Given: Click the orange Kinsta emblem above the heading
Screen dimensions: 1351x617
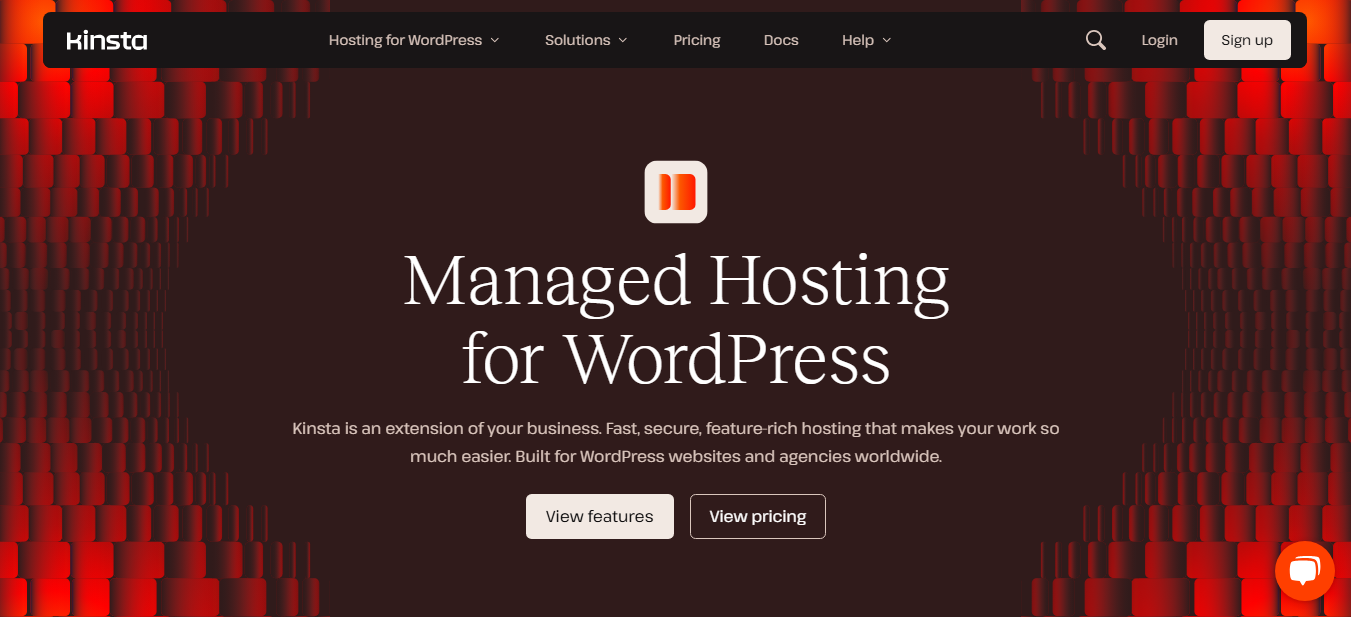Looking at the screenshot, I should pos(676,192).
